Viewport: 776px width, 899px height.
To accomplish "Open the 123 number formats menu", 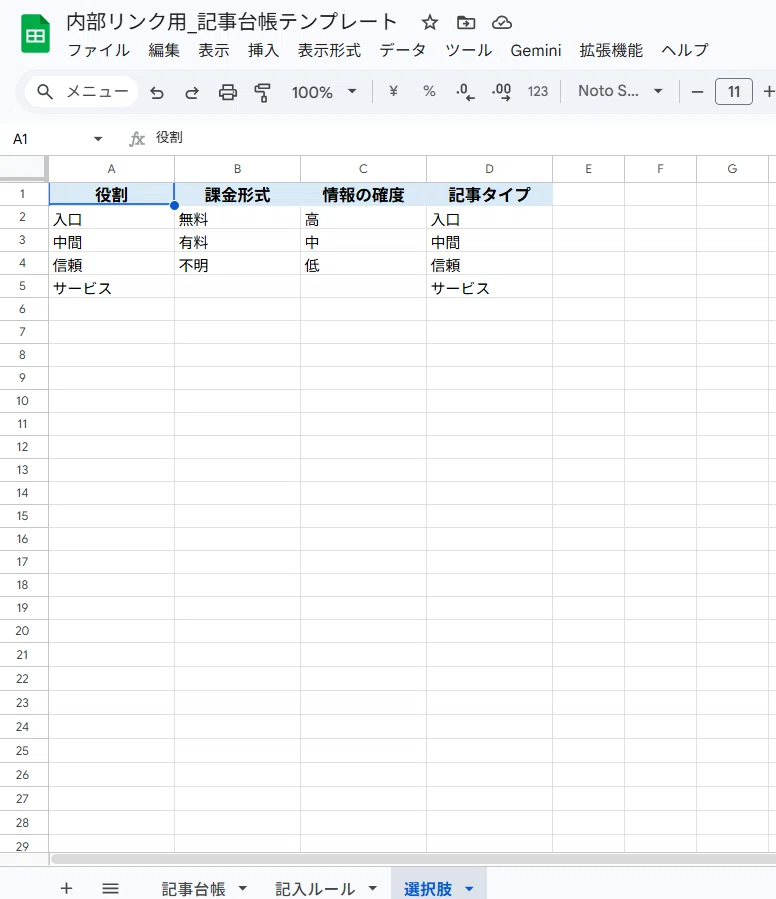I will 537,92.
